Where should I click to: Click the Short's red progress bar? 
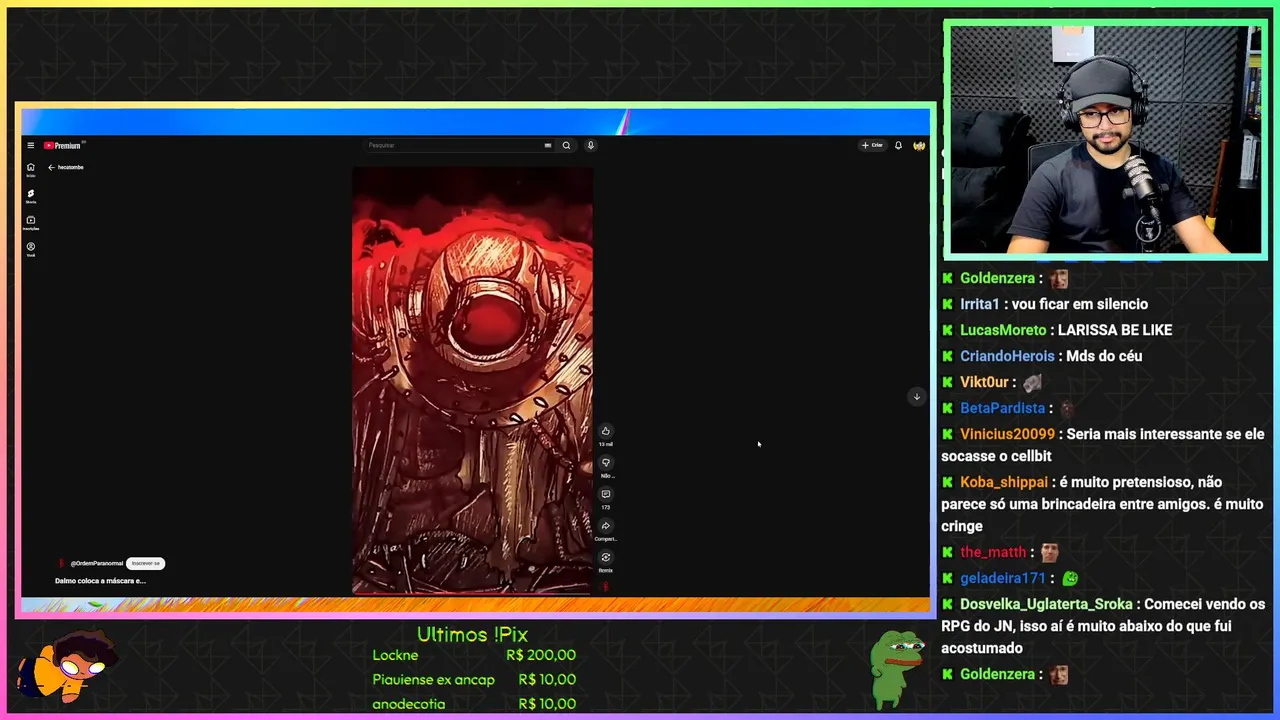click(472, 593)
